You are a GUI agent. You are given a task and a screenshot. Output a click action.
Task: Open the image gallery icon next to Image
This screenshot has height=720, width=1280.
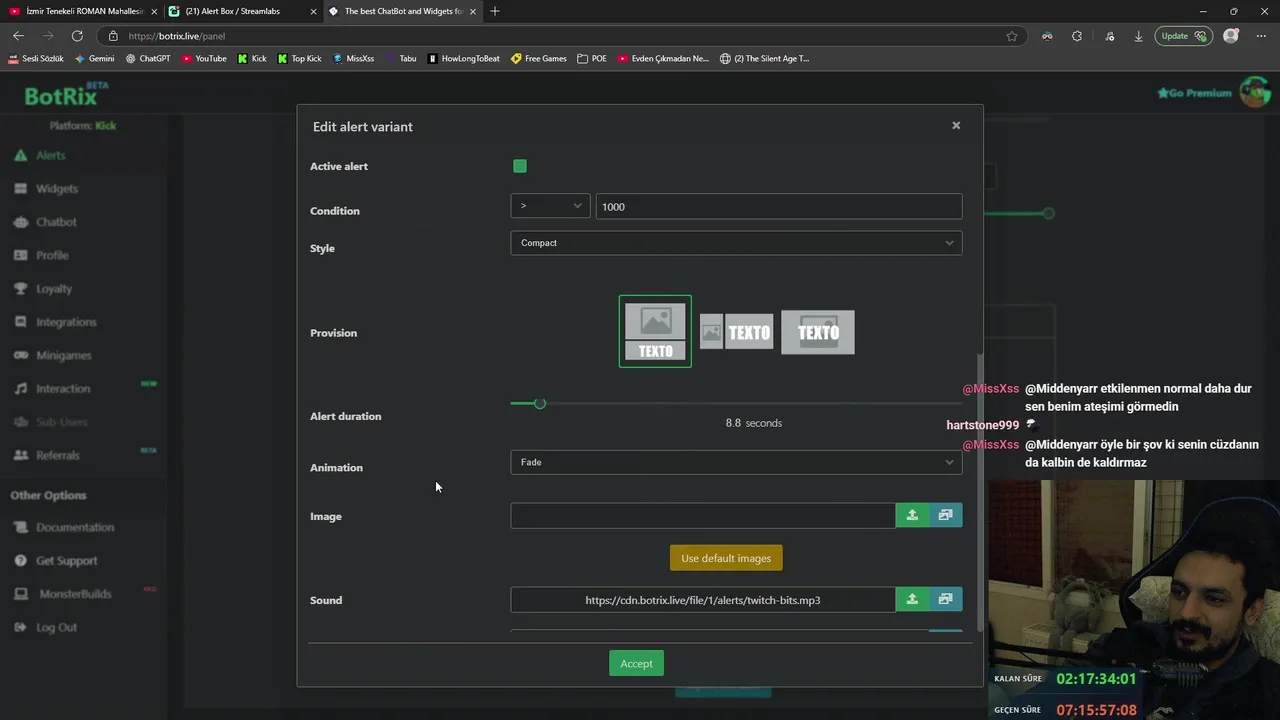point(945,515)
